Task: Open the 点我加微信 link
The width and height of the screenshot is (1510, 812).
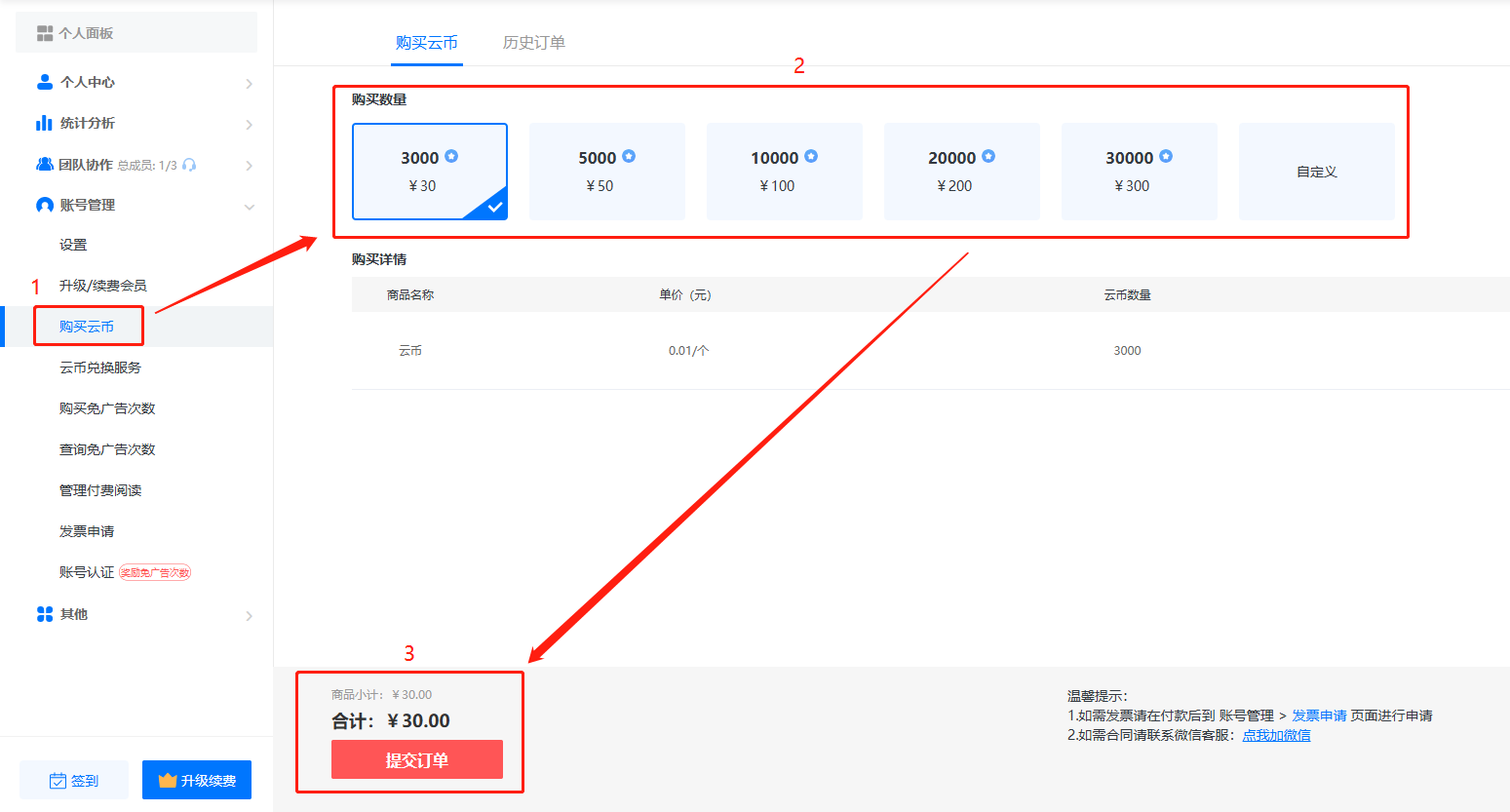Action: [x=1276, y=735]
